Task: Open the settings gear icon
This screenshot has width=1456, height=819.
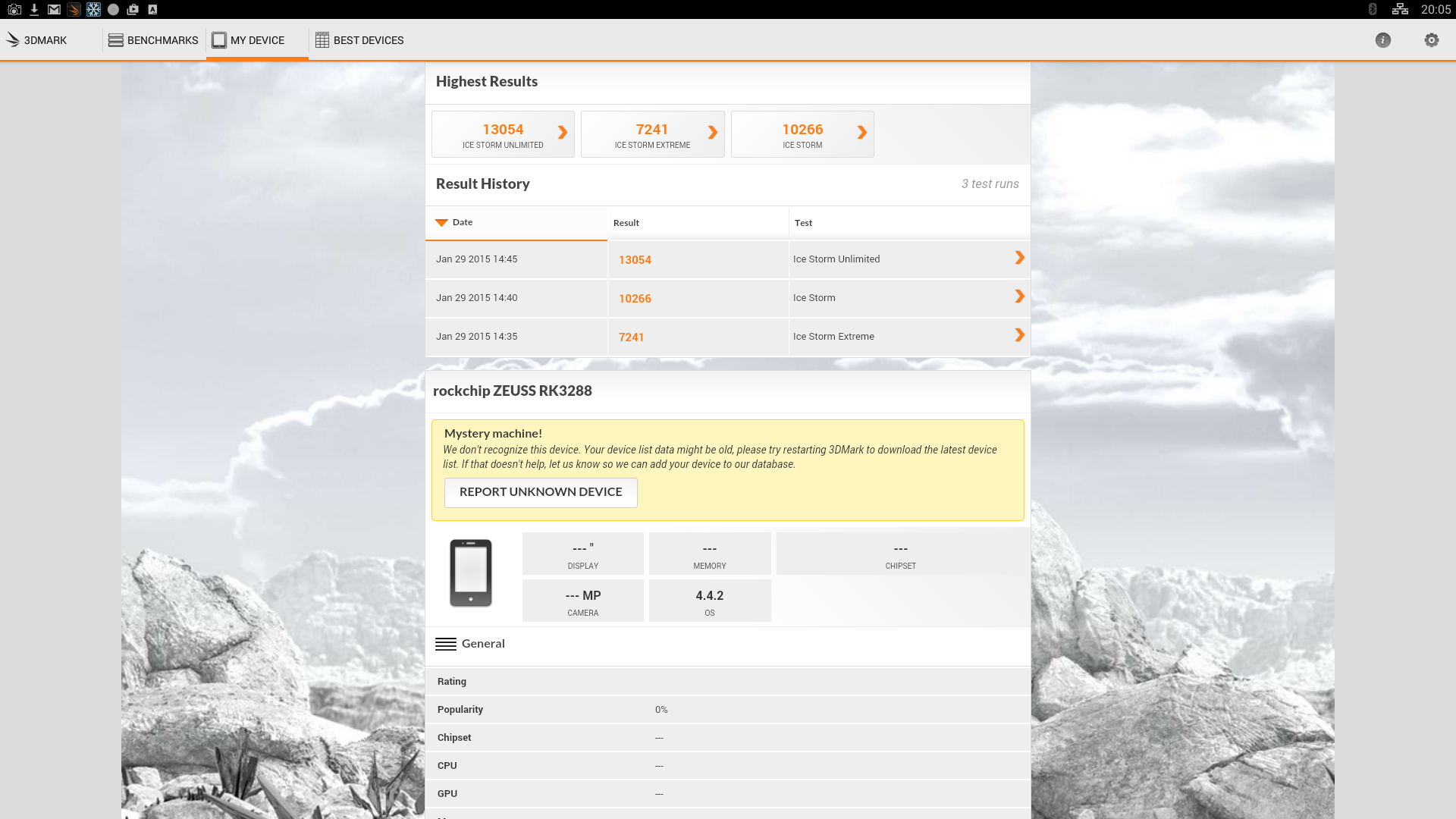Action: (1431, 40)
